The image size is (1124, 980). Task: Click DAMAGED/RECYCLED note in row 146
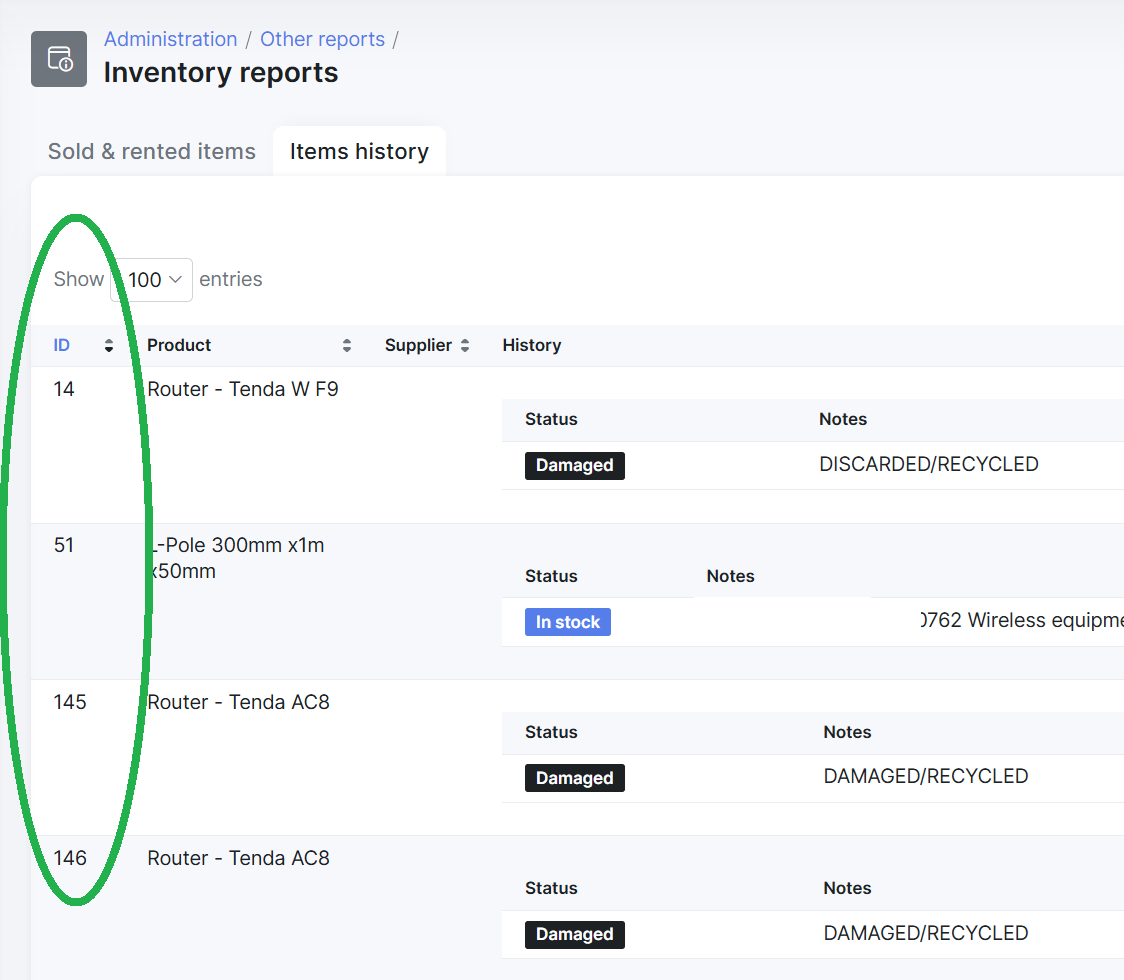click(926, 933)
